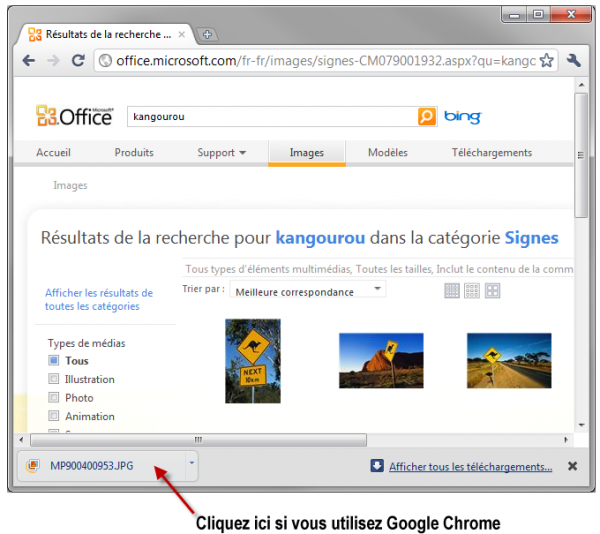
Task: Reload the page with the refresh icon
Action: [78, 60]
